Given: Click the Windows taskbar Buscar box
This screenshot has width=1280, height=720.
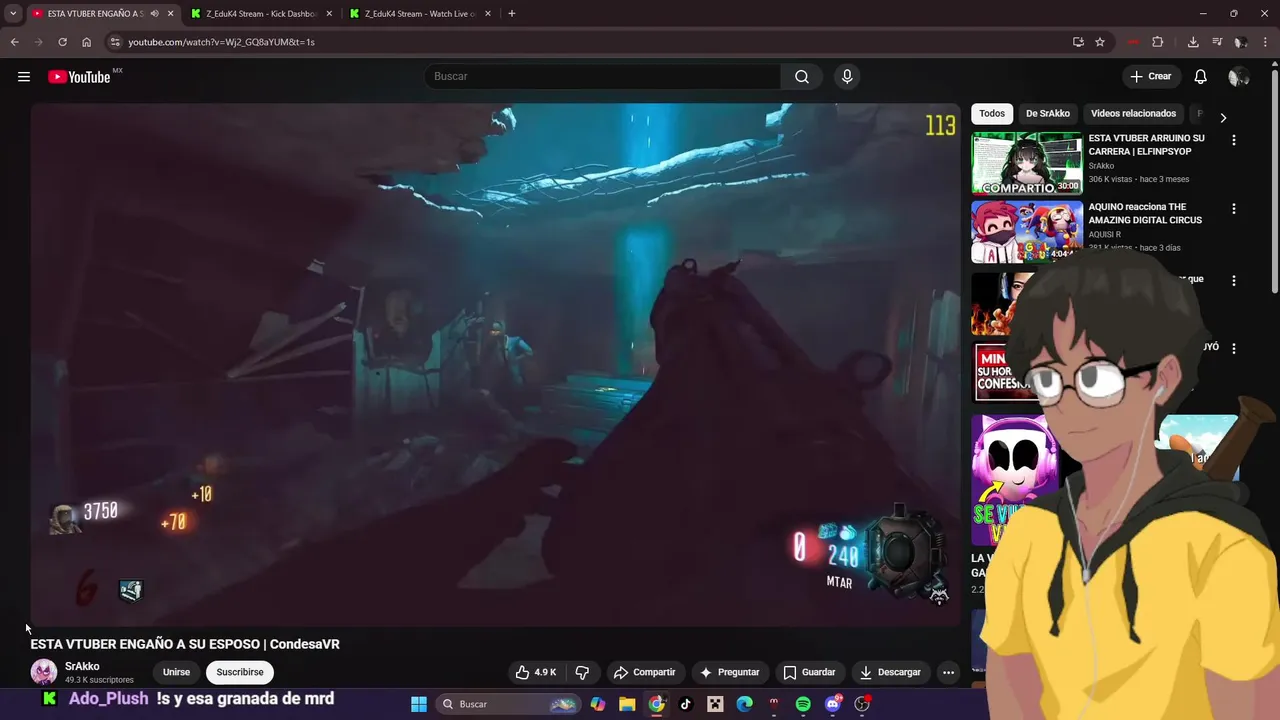Looking at the screenshot, I should click(510, 704).
